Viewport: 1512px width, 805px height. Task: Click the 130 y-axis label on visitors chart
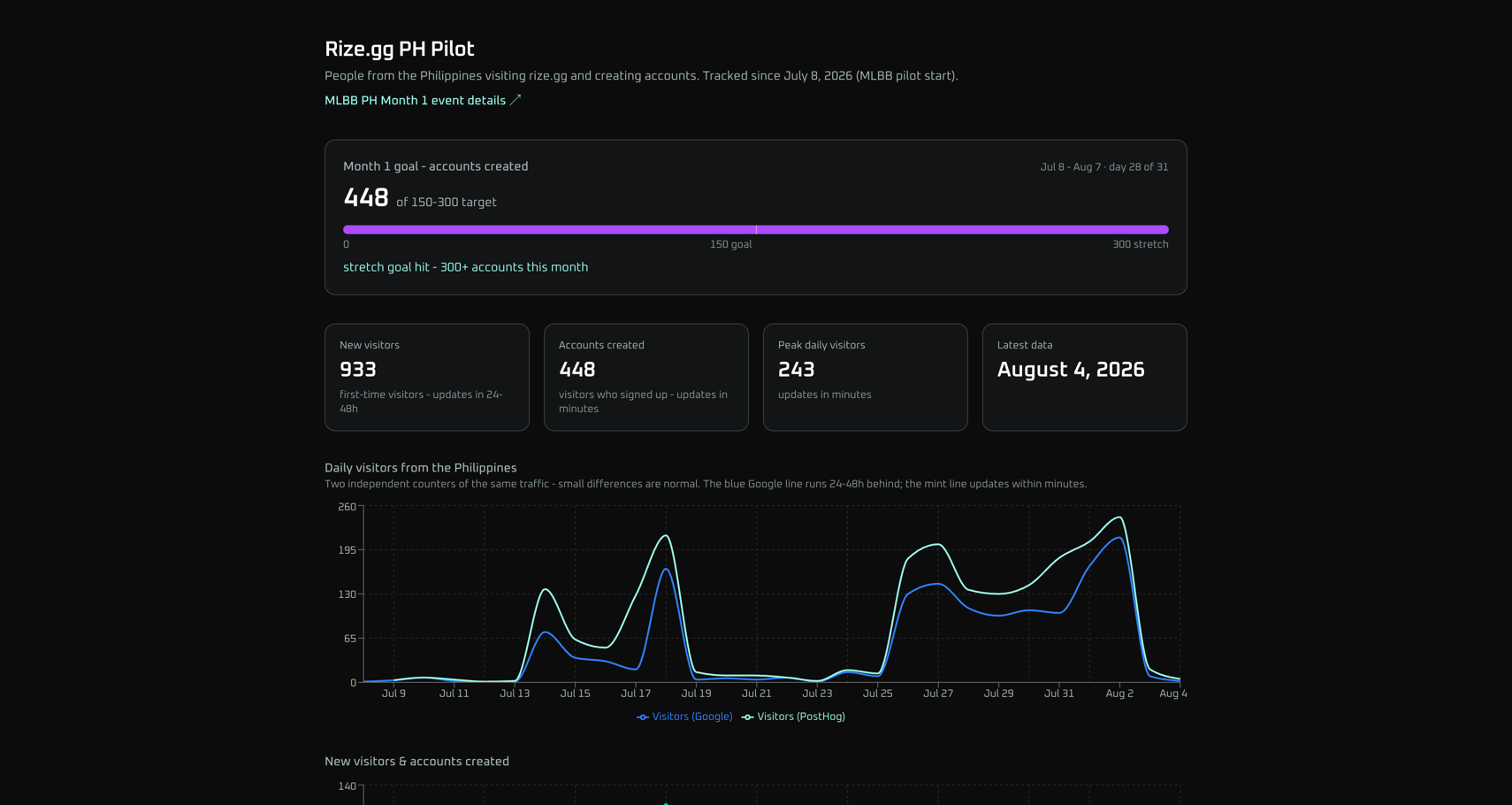click(347, 594)
